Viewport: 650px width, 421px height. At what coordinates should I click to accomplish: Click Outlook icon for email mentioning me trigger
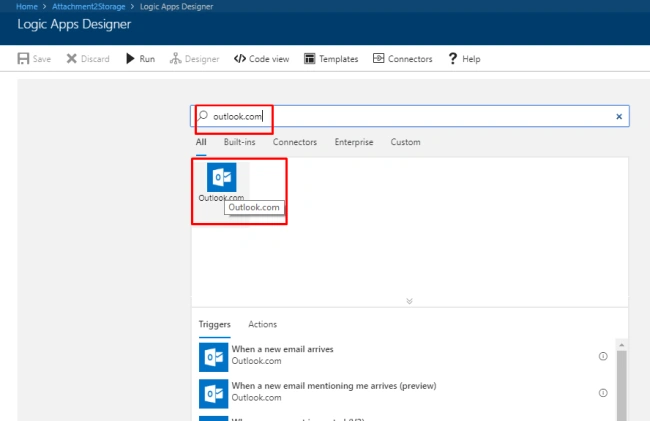(213, 394)
